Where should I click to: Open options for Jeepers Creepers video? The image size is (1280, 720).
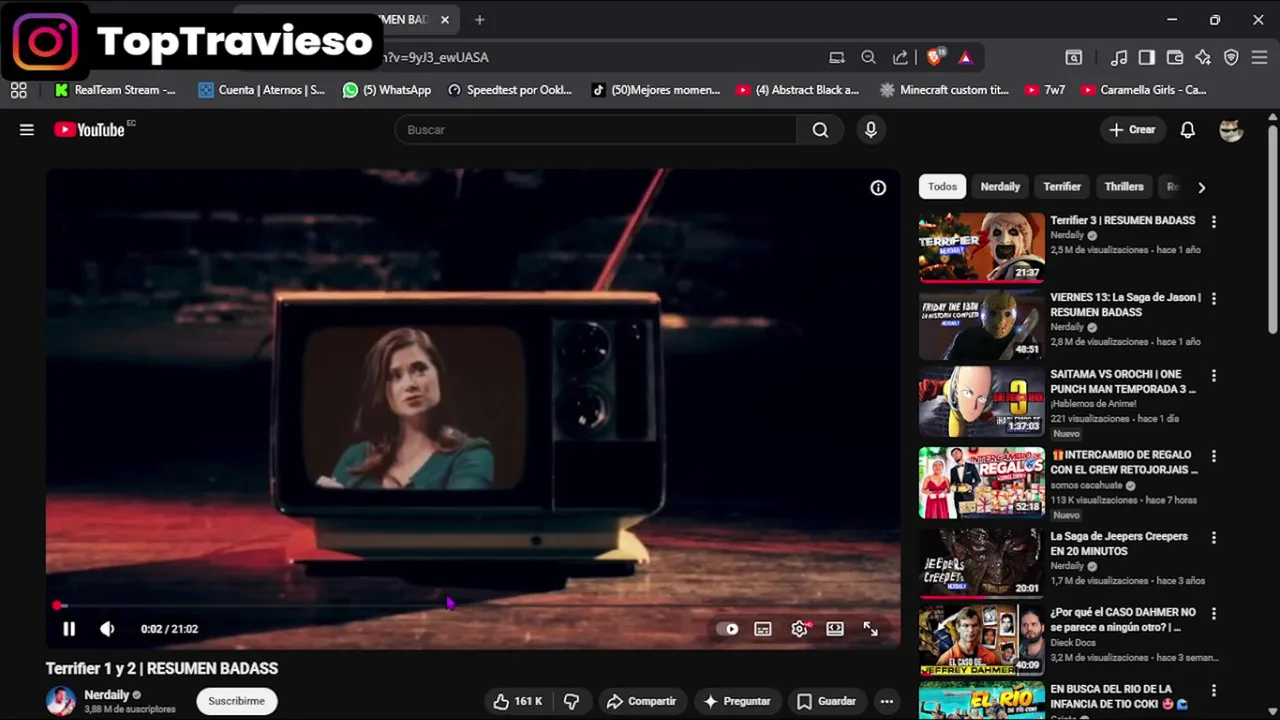click(x=1214, y=538)
